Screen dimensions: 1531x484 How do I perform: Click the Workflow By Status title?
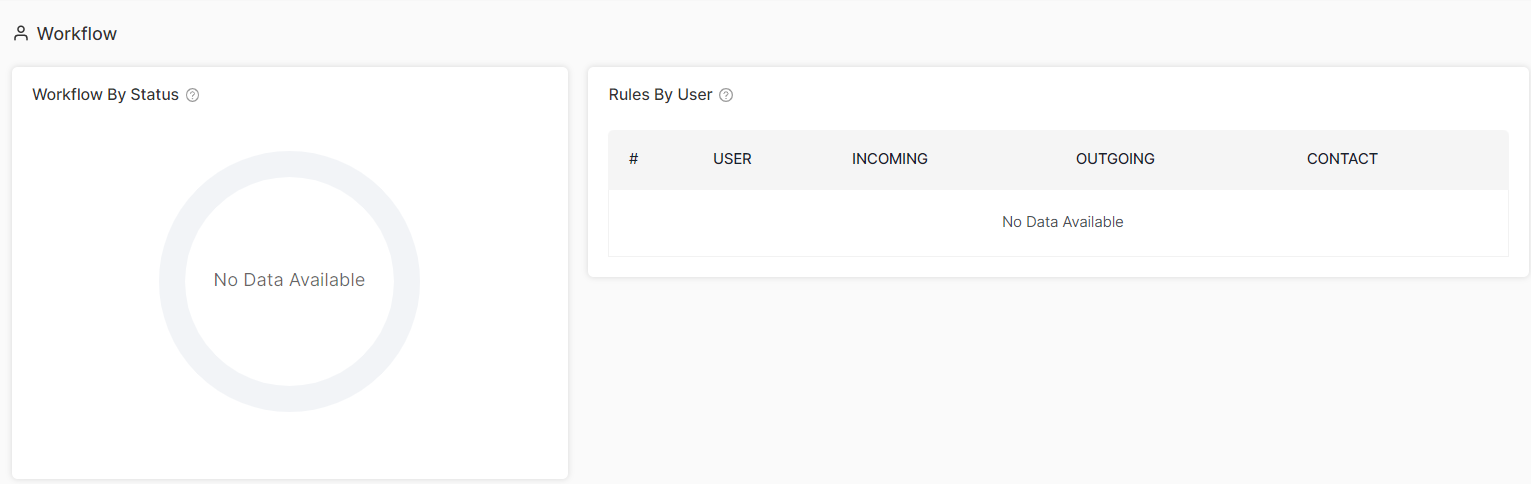click(x=105, y=95)
